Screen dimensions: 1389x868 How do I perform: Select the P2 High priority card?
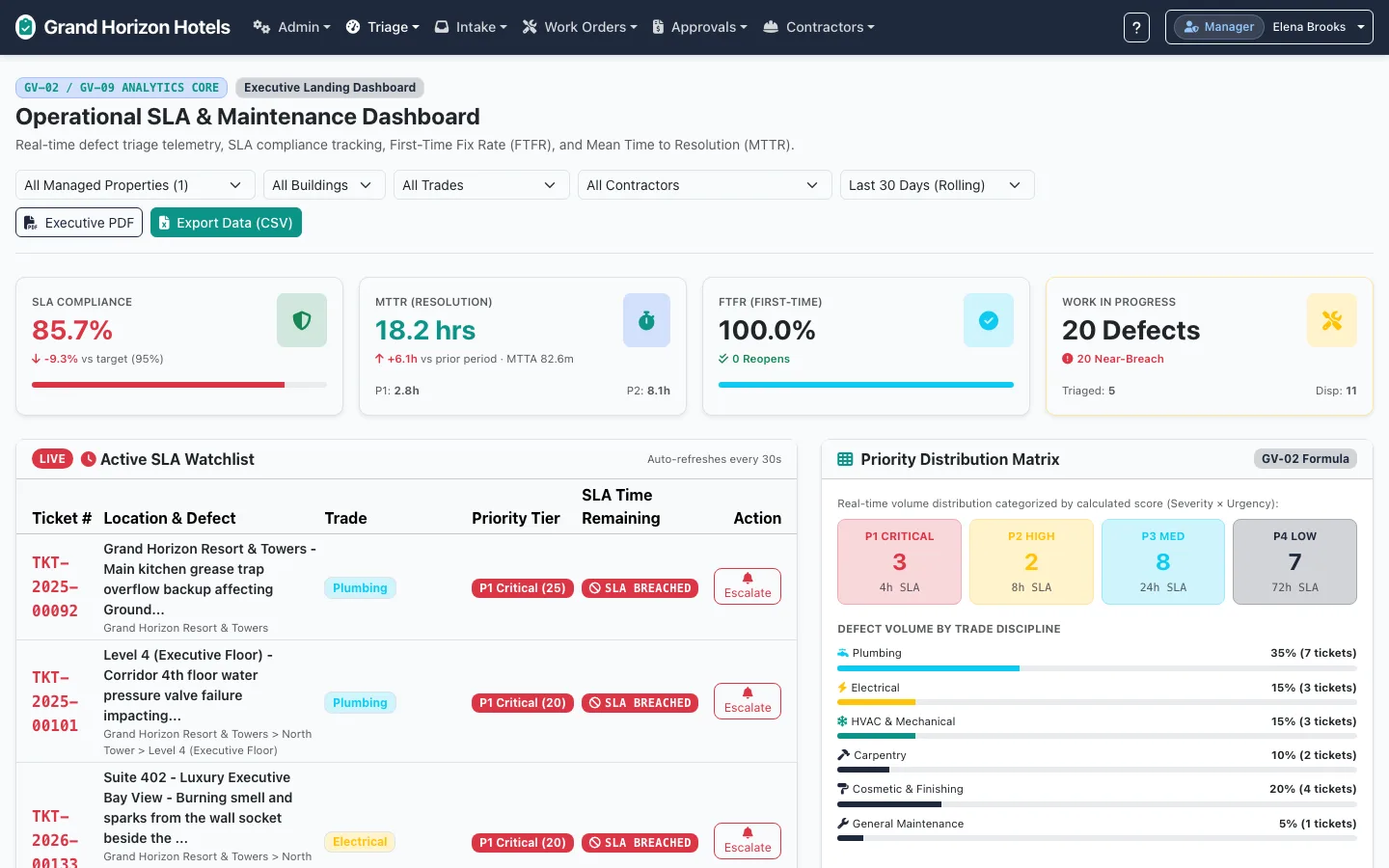pyautogui.click(x=1031, y=562)
